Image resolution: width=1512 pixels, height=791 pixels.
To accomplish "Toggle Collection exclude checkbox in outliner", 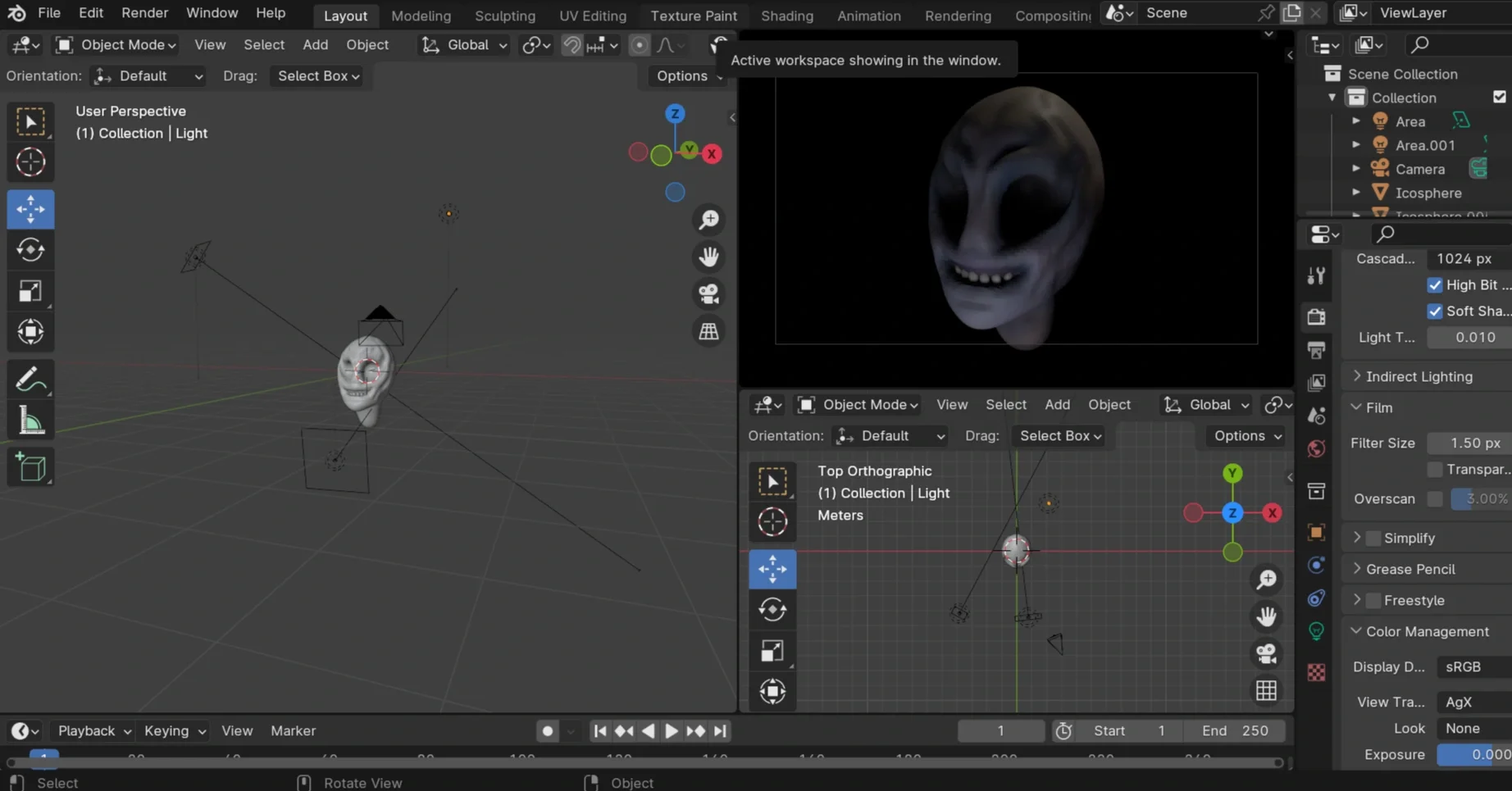I will [1500, 97].
